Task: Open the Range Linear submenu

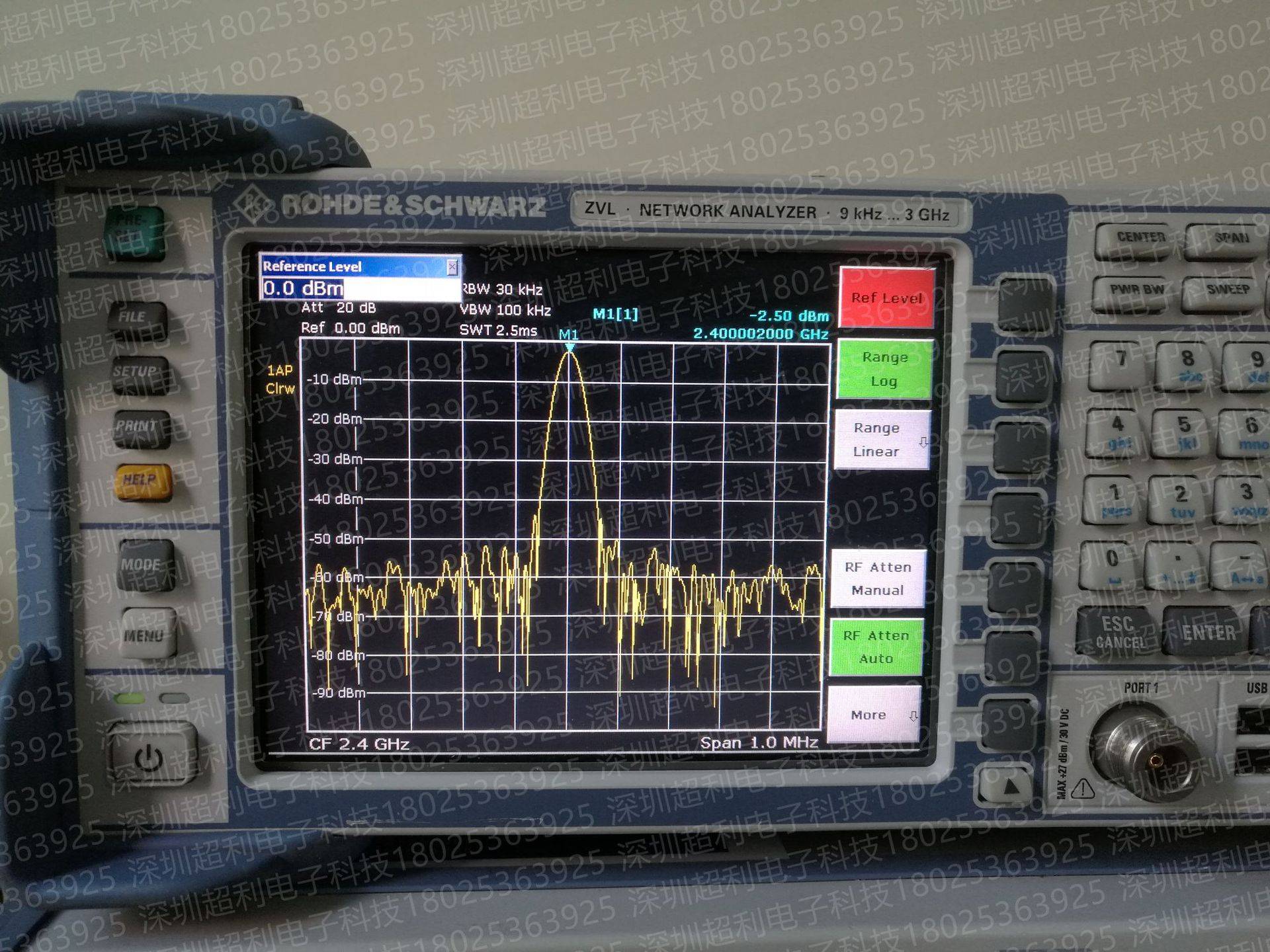Action: (881, 440)
